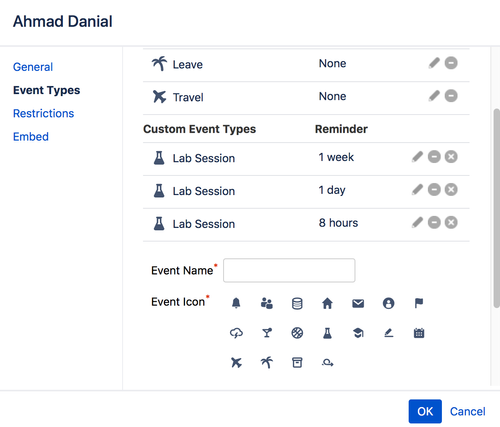Choose the pencil edit event icon
Screen dimensions: 500x427
click(388, 333)
